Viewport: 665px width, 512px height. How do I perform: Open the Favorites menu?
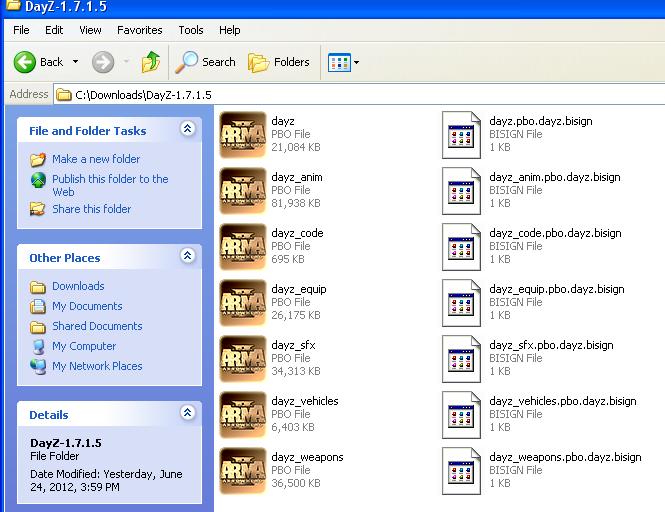coord(139,30)
